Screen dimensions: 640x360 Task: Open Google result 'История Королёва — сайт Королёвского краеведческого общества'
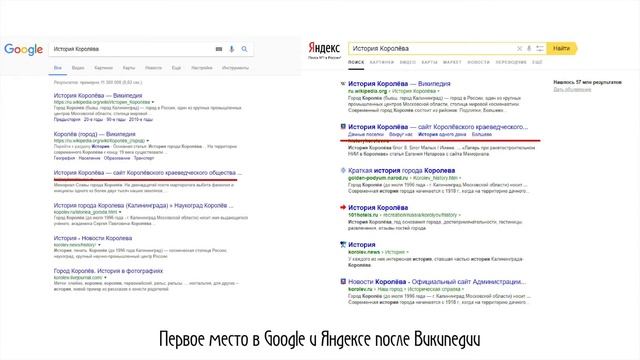pyautogui.click(x=148, y=173)
